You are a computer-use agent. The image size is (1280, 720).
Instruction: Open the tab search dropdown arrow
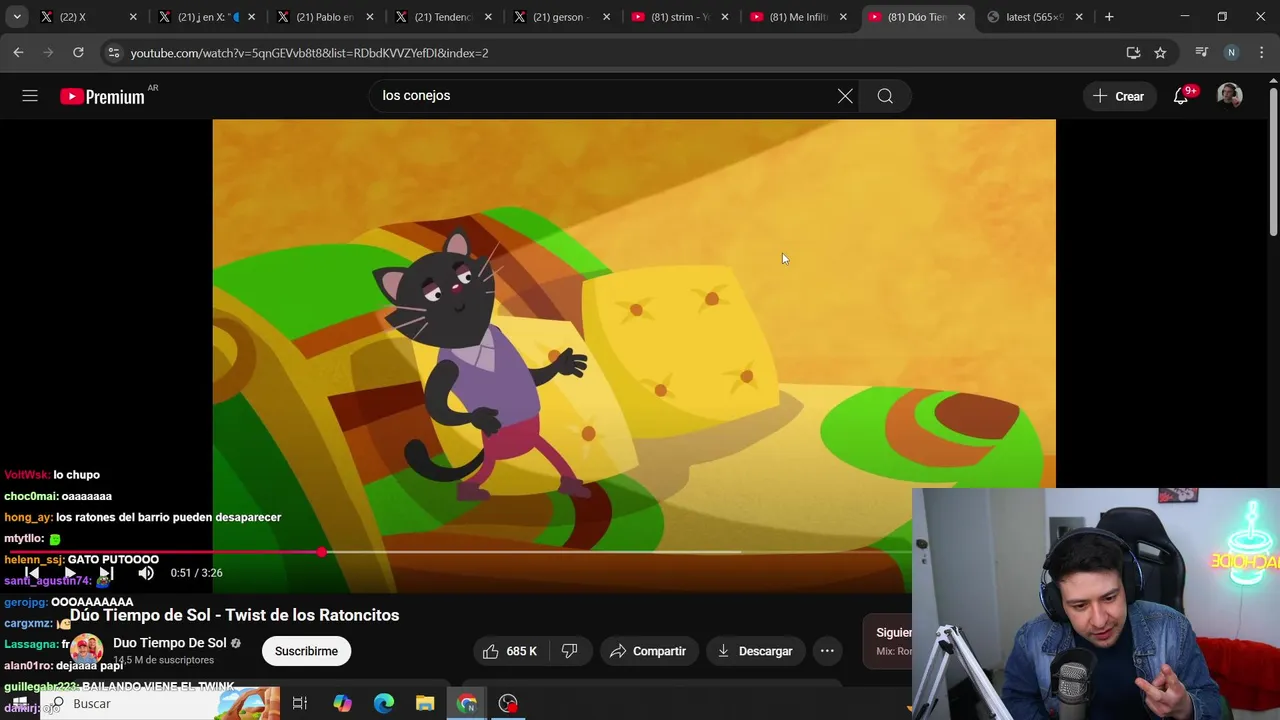click(17, 17)
